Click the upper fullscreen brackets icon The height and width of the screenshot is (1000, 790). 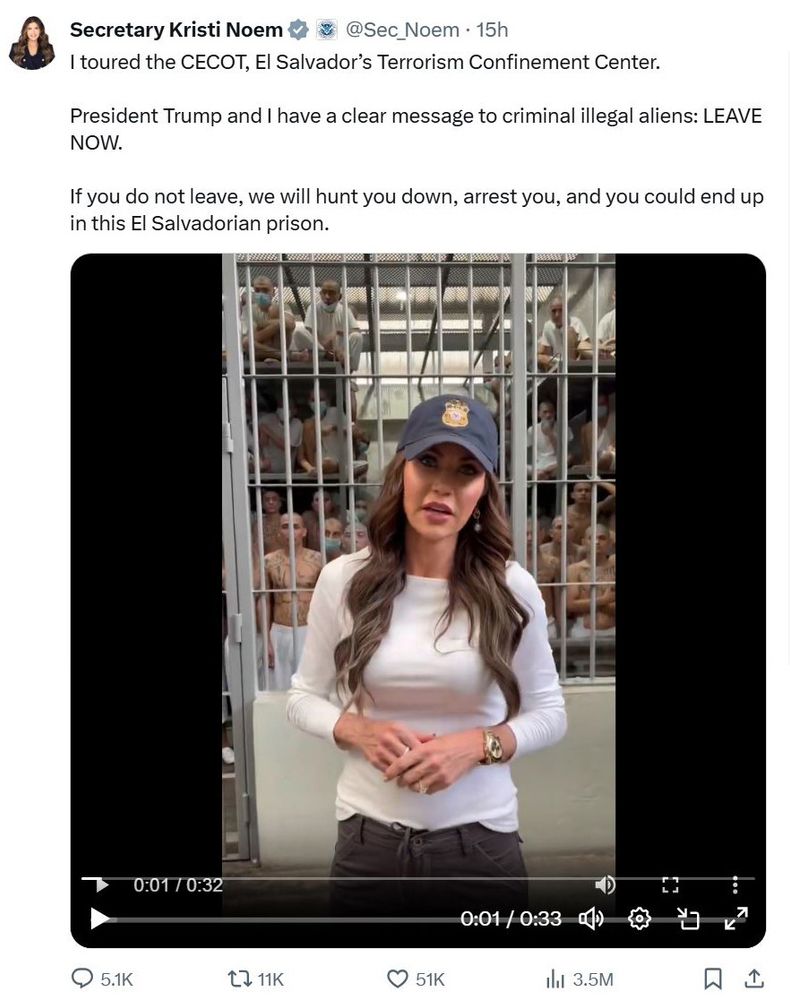coord(670,885)
